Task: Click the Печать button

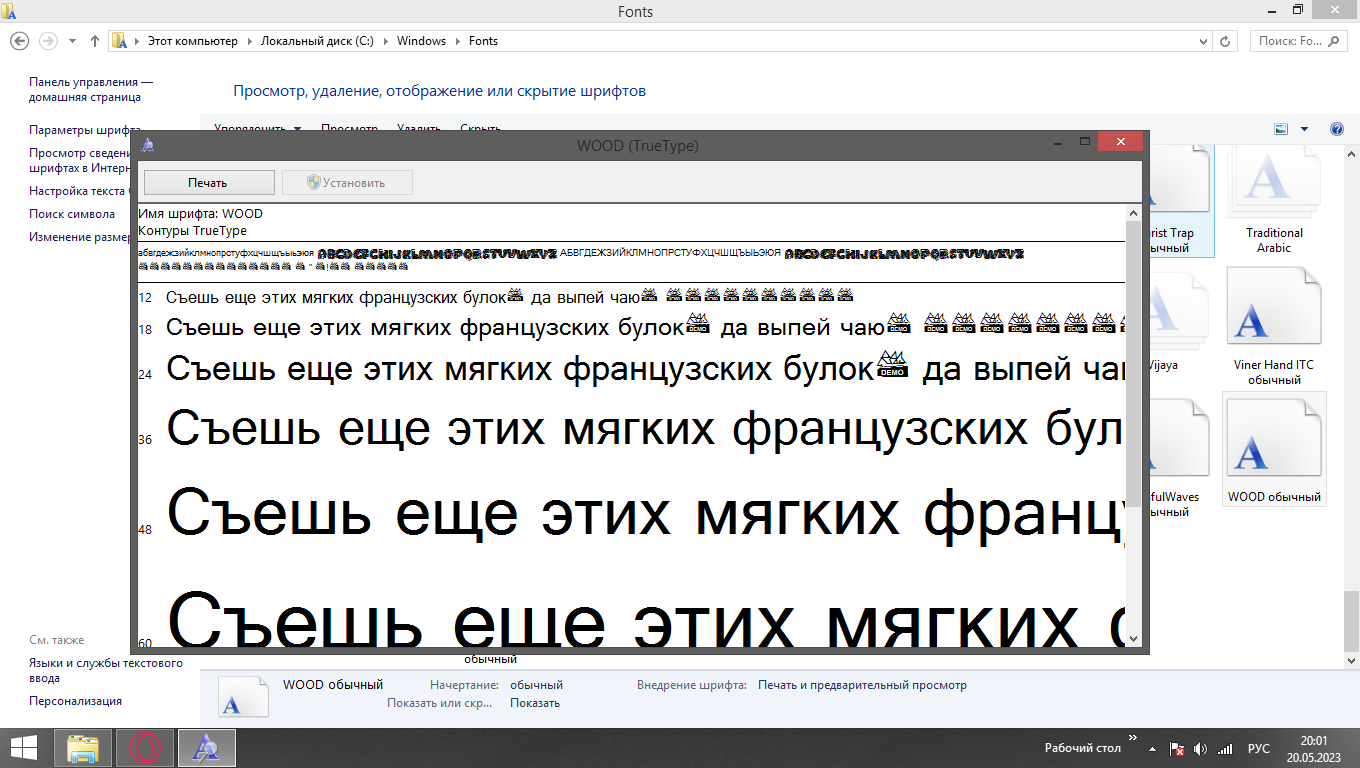Action: point(209,183)
